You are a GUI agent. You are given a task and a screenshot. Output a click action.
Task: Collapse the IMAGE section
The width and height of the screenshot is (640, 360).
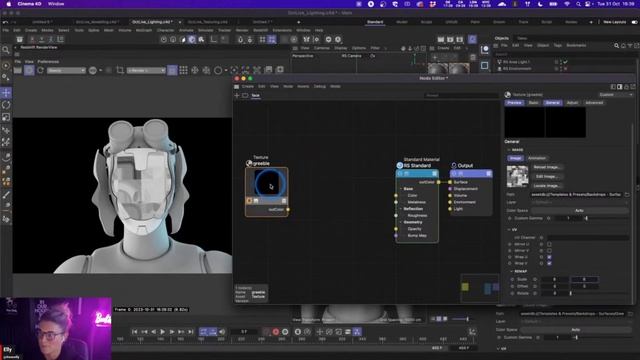coord(509,150)
